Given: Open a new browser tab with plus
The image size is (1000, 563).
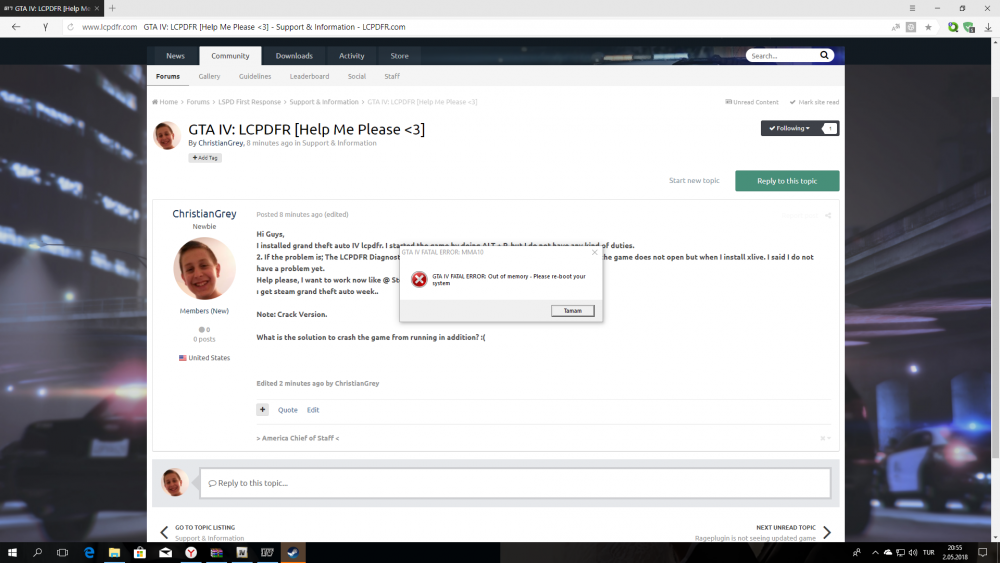Looking at the screenshot, I should pos(112,8).
